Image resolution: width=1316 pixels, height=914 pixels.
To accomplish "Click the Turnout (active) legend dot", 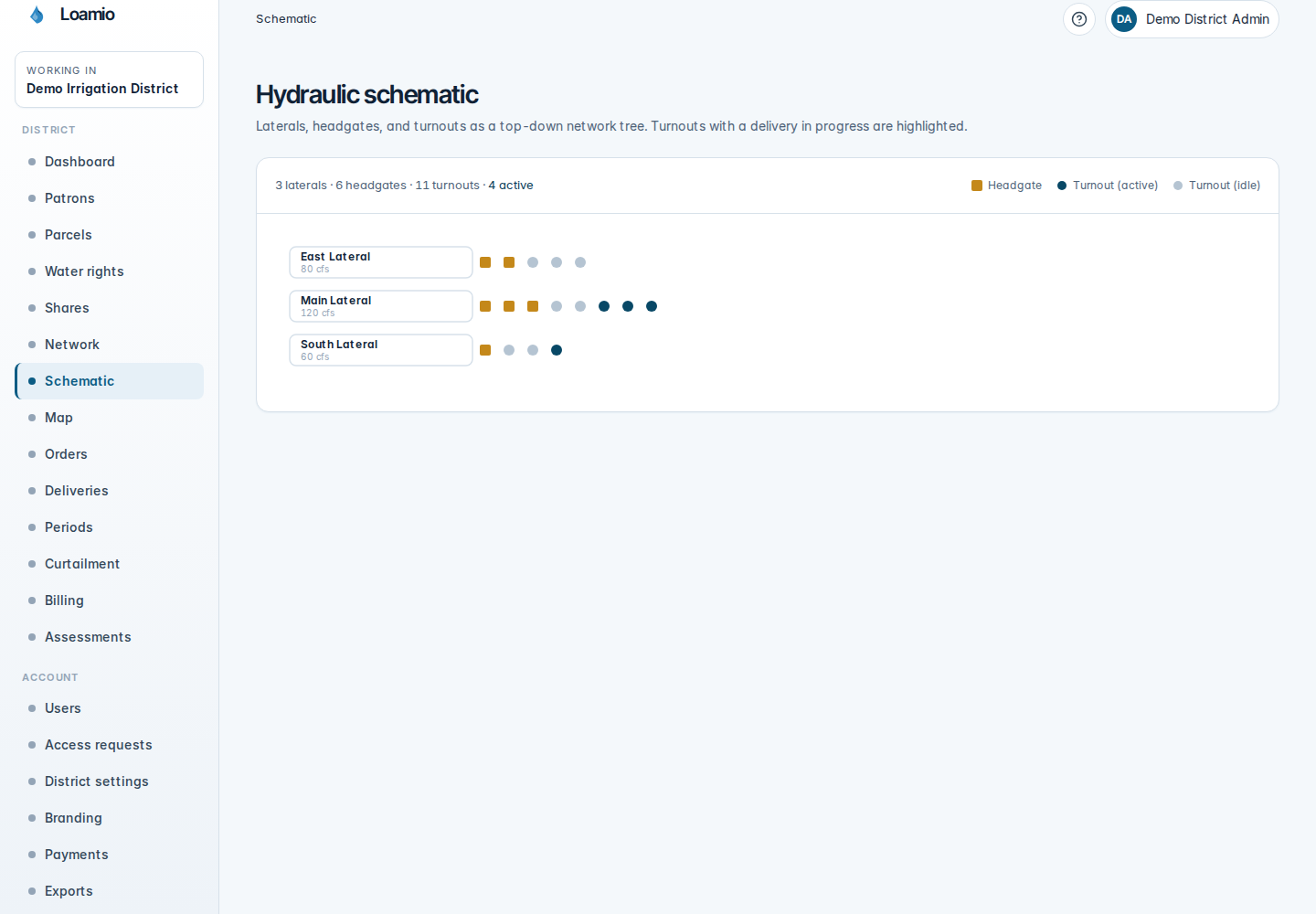I will pos(1062,186).
